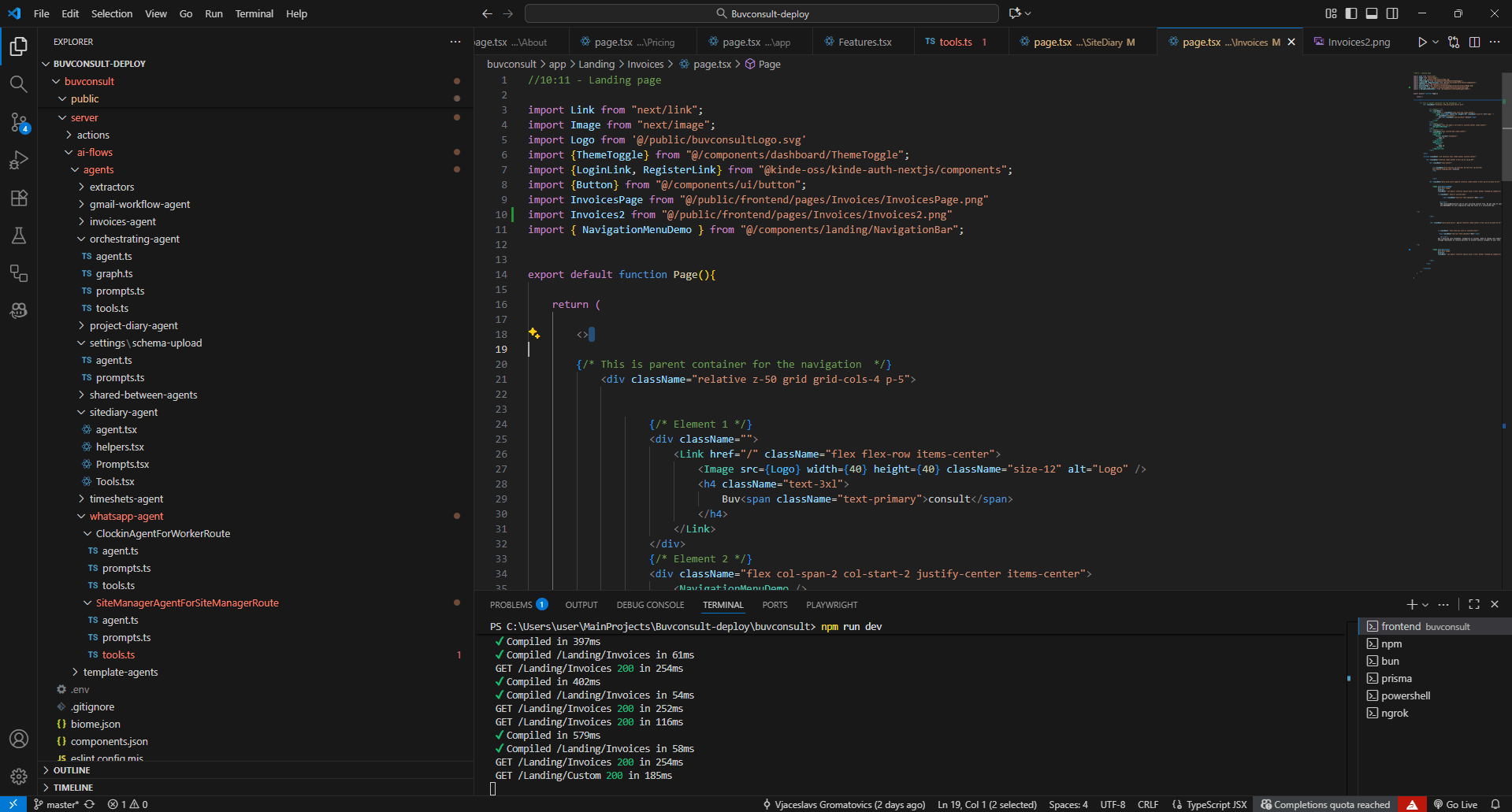The height and width of the screenshot is (812, 1512).
Task: Open the Testing beaker icon
Action: pos(19,235)
